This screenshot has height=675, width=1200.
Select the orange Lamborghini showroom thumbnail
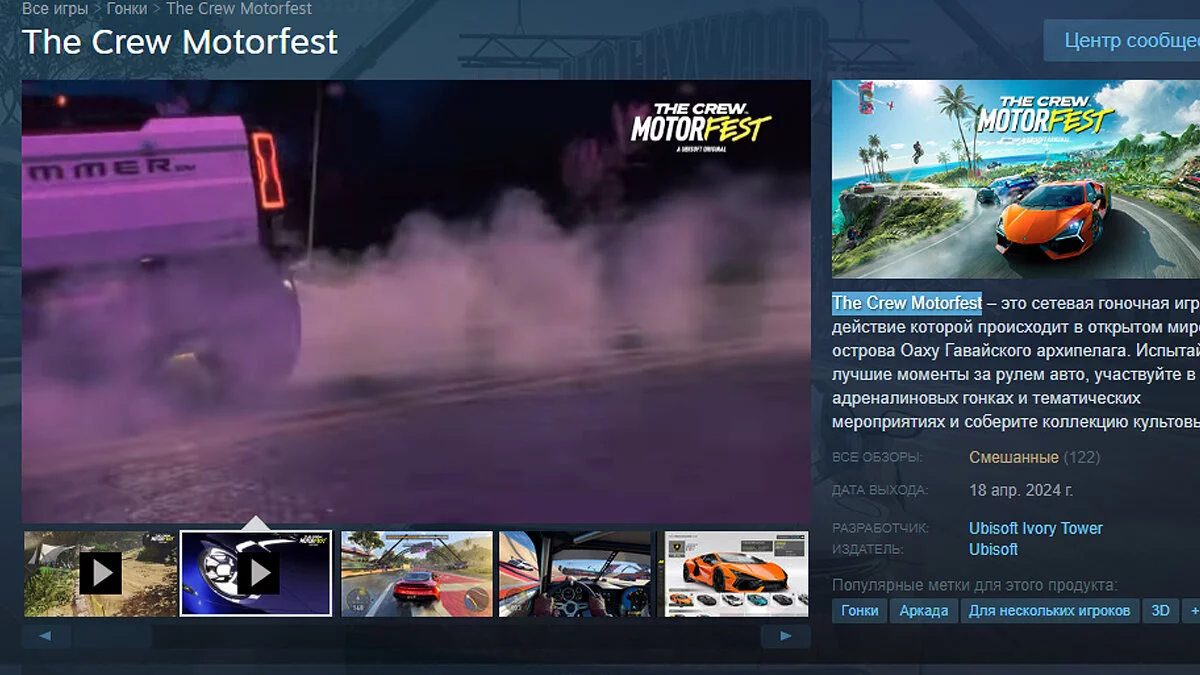pyautogui.click(x=735, y=573)
